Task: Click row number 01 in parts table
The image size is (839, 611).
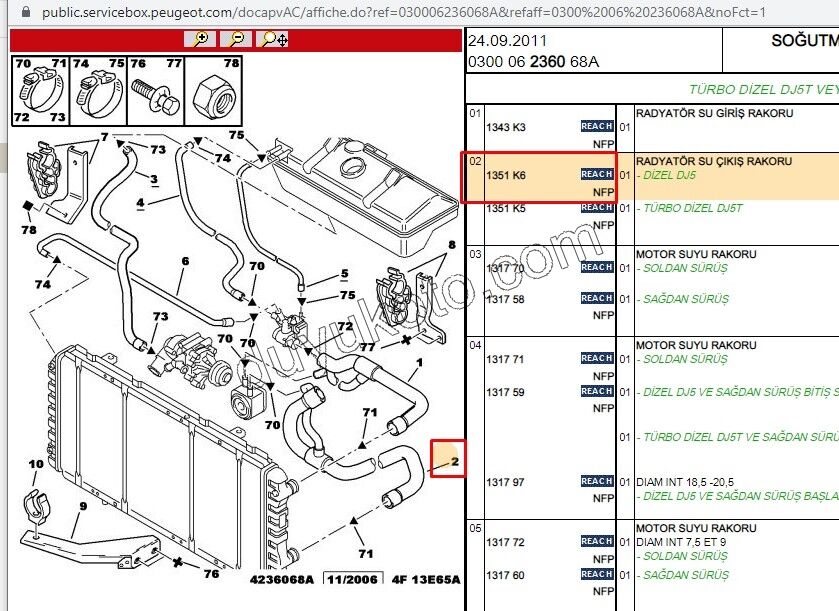Action: tap(475, 113)
